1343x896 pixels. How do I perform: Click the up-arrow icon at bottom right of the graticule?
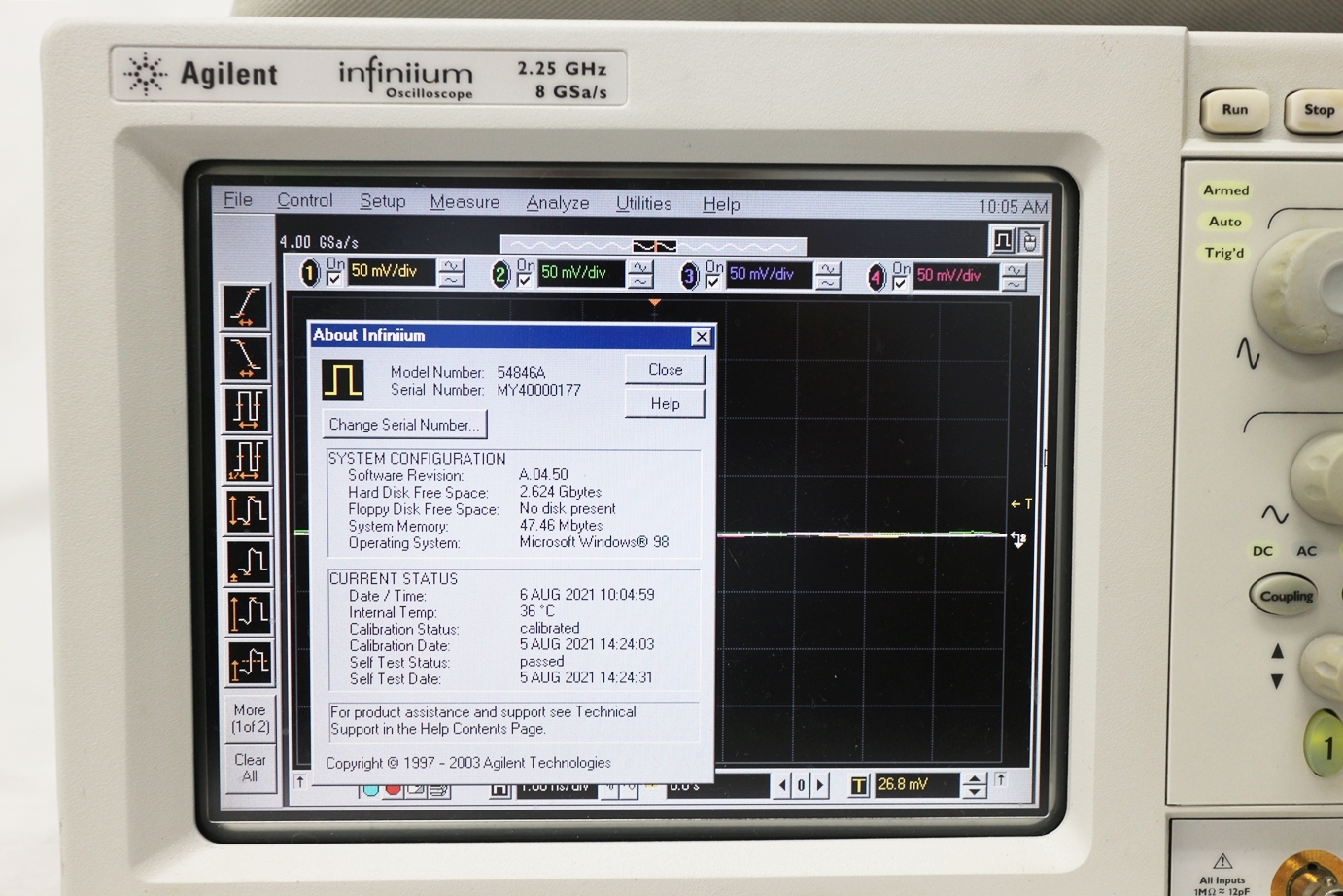(x=1001, y=780)
